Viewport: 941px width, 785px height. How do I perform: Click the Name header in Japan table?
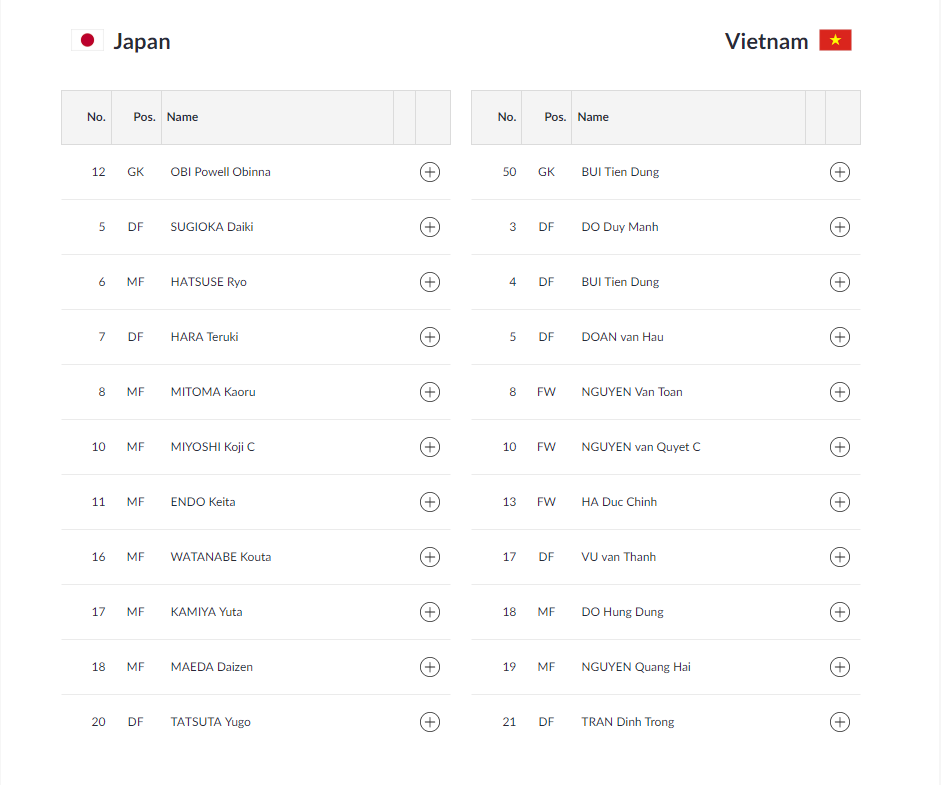[182, 117]
